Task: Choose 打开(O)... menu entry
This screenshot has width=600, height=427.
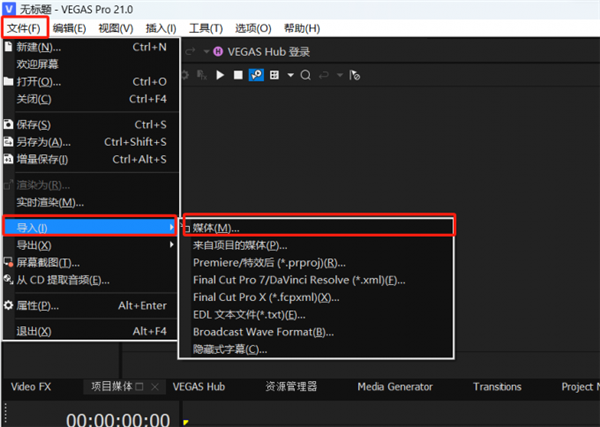Action: pos(91,82)
